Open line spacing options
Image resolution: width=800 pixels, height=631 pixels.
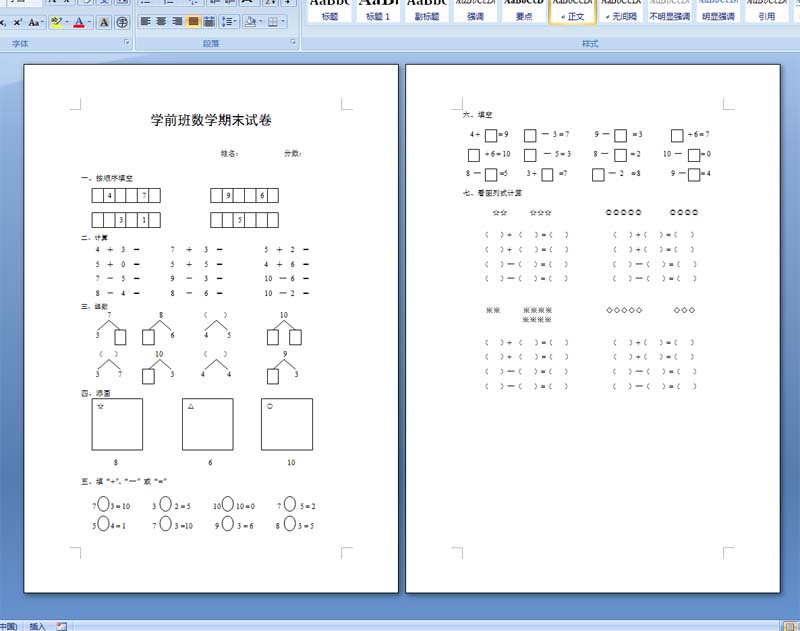pyautogui.click(x=227, y=21)
